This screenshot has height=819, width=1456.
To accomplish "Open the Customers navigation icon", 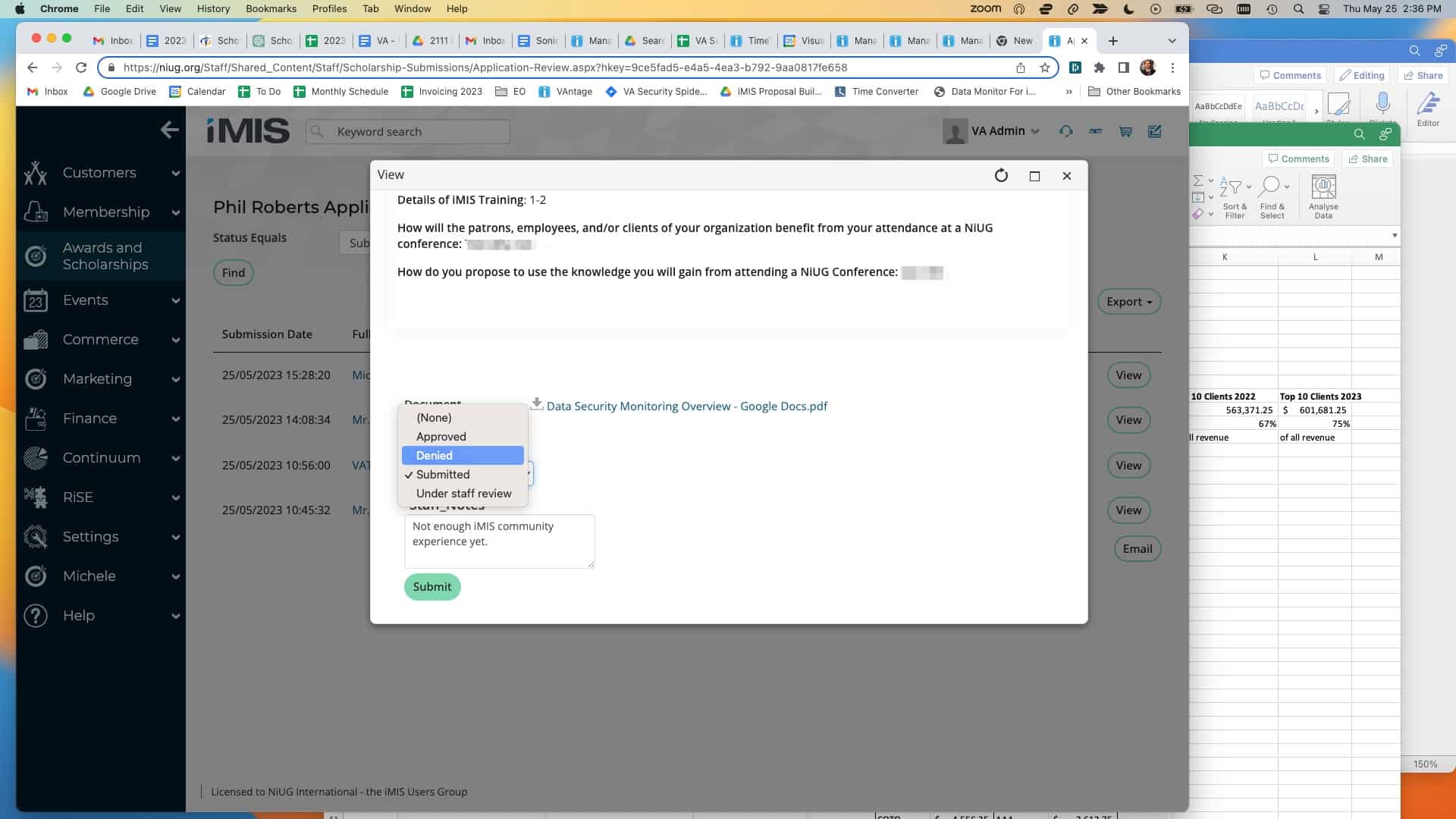I will pos(36,173).
